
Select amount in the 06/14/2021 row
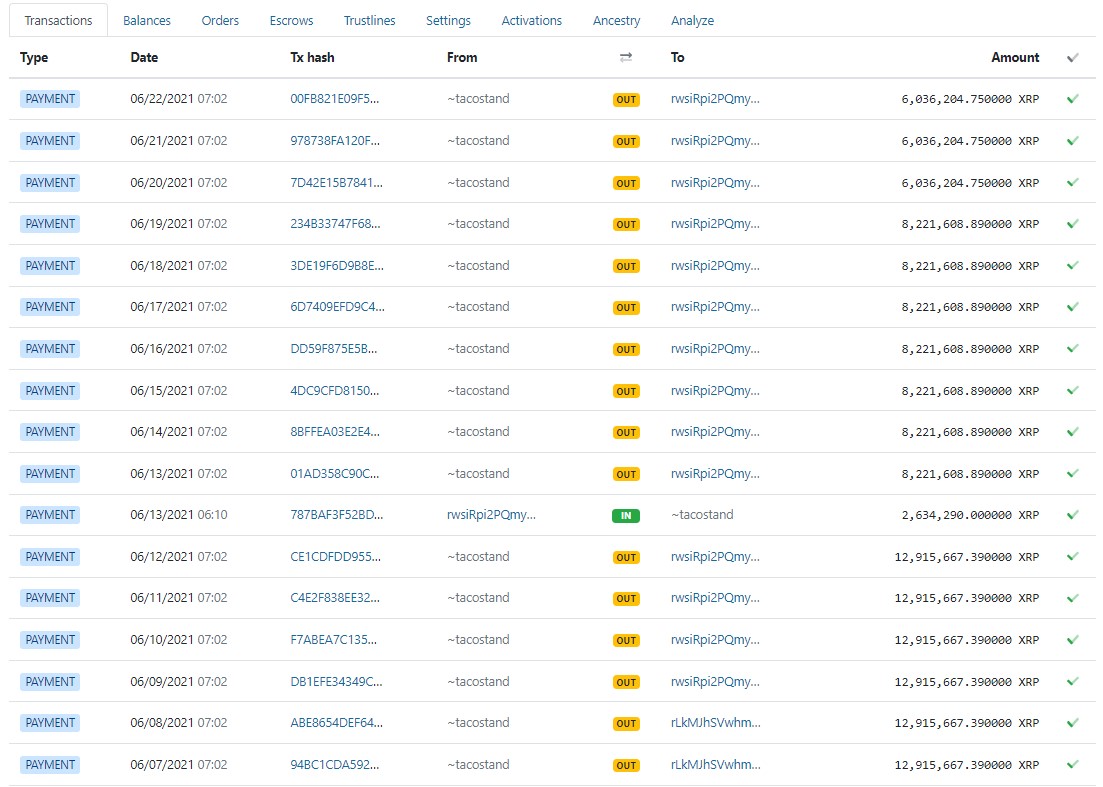tap(970, 432)
